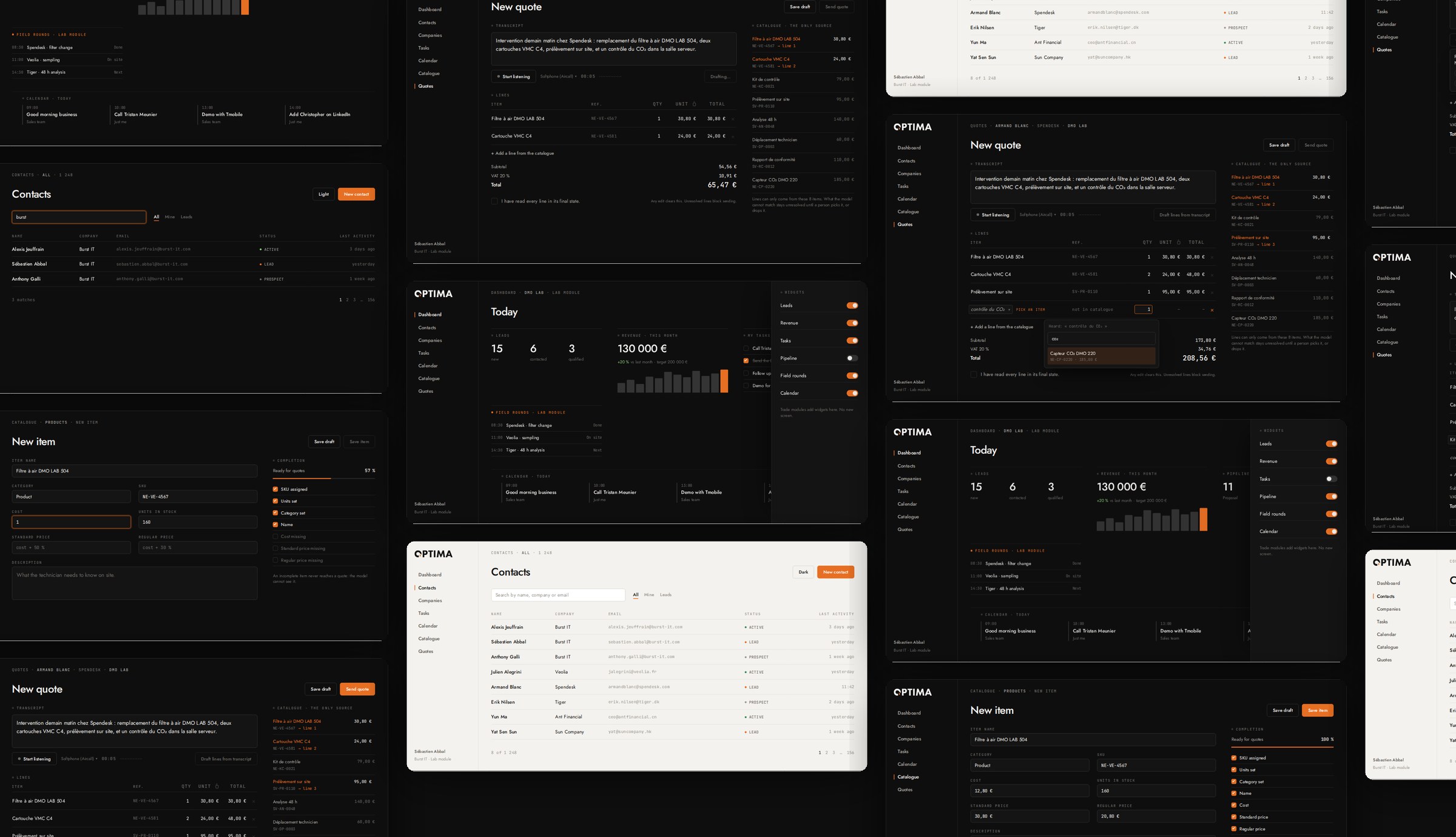
Task: Focus the co₂ search box in picker popup
Action: click(x=1102, y=339)
